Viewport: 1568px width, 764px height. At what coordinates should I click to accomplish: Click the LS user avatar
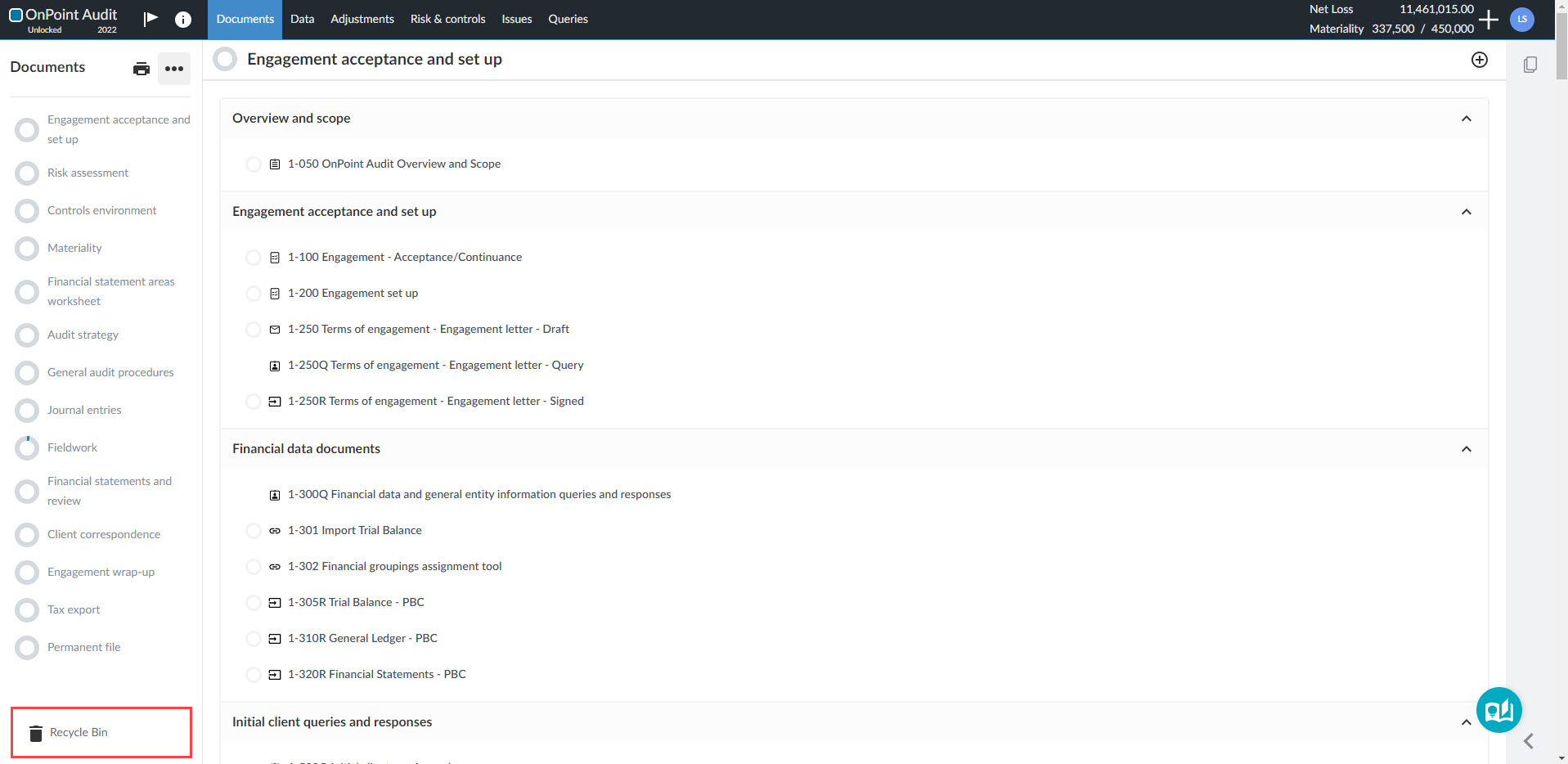pyautogui.click(x=1521, y=20)
